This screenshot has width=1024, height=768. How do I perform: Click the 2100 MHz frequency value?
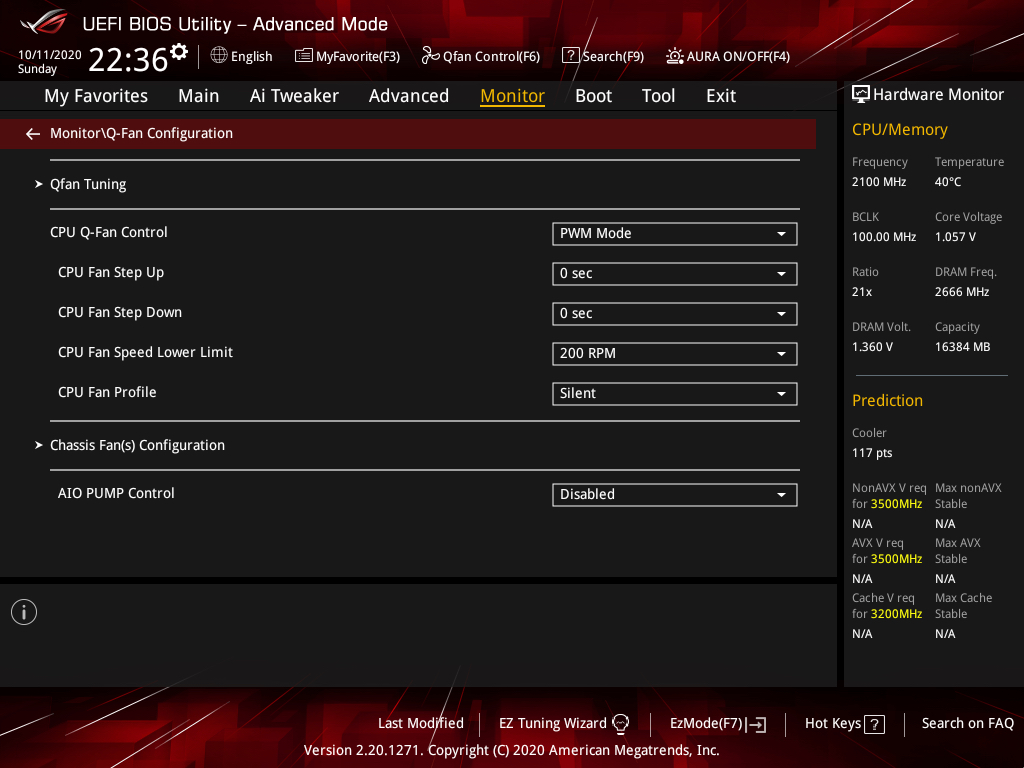[878, 182]
